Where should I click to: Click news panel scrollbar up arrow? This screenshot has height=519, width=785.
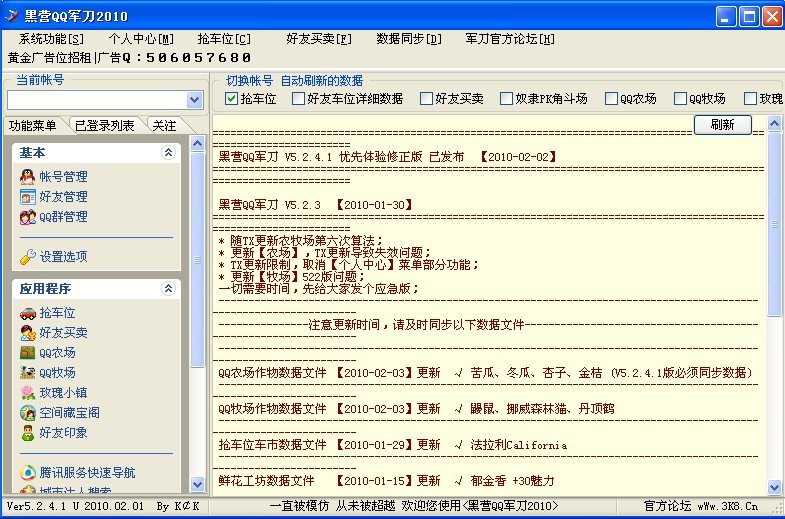[x=774, y=123]
